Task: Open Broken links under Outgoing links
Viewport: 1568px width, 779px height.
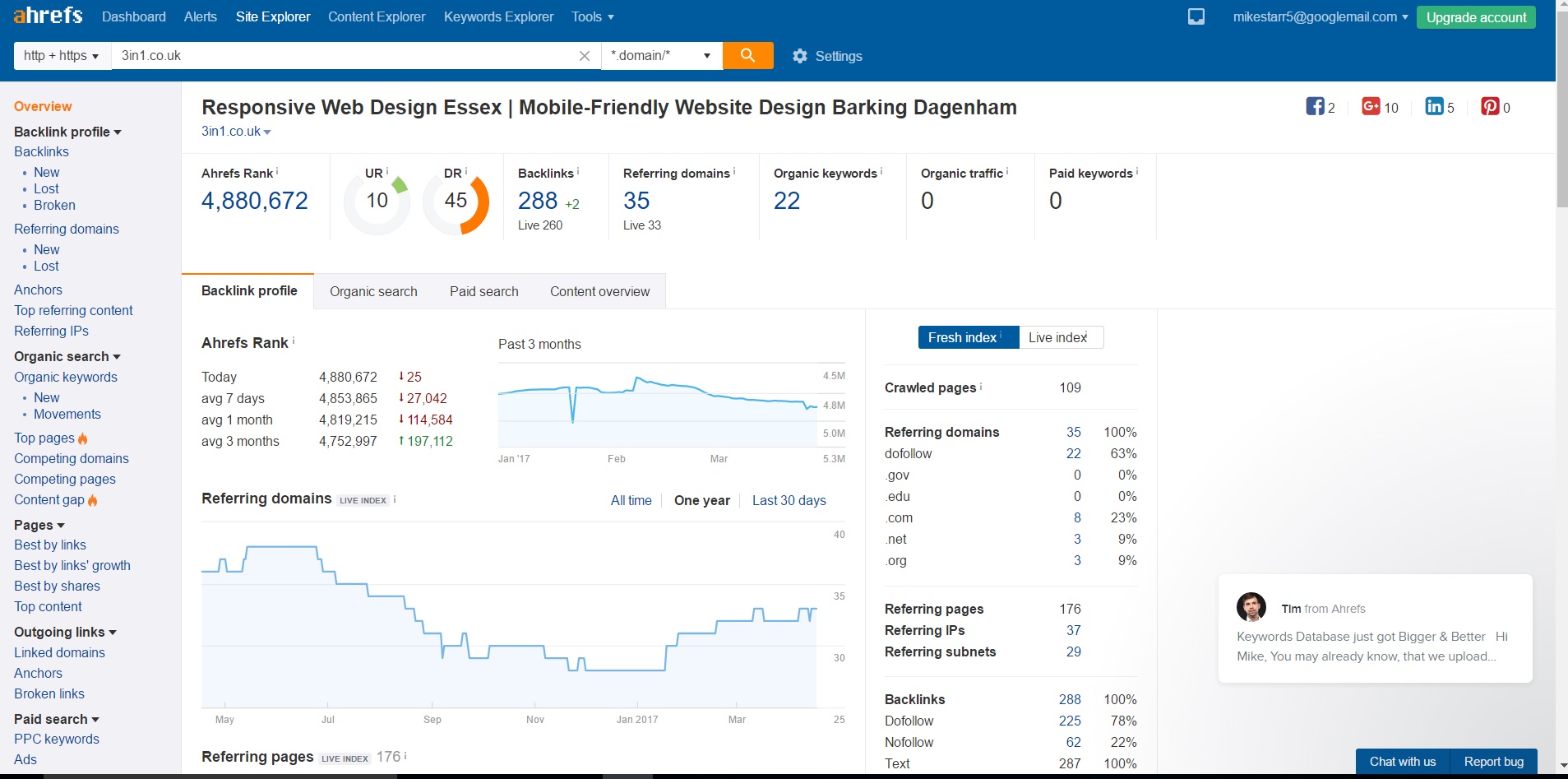Action: (x=49, y=693)
